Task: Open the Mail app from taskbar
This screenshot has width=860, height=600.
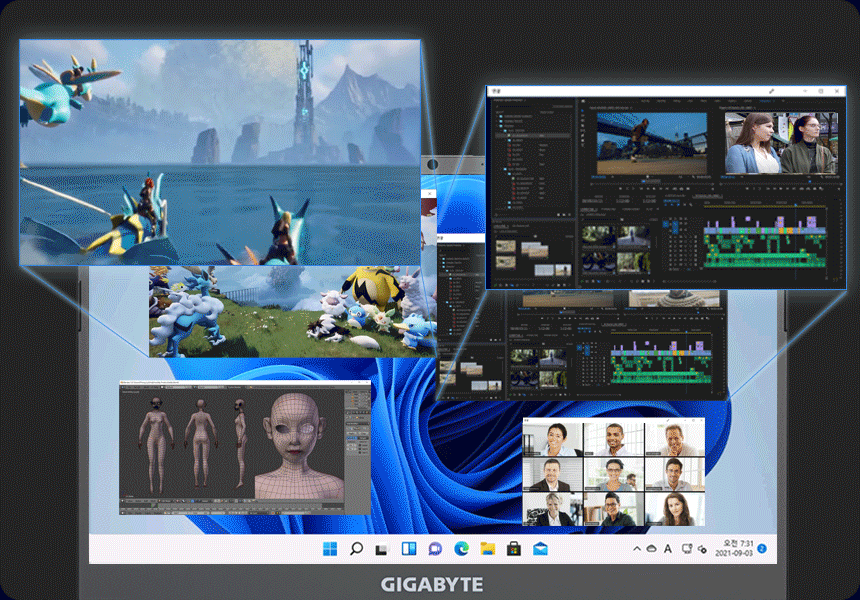Action: pyautogui.click(x=540, y=548)
